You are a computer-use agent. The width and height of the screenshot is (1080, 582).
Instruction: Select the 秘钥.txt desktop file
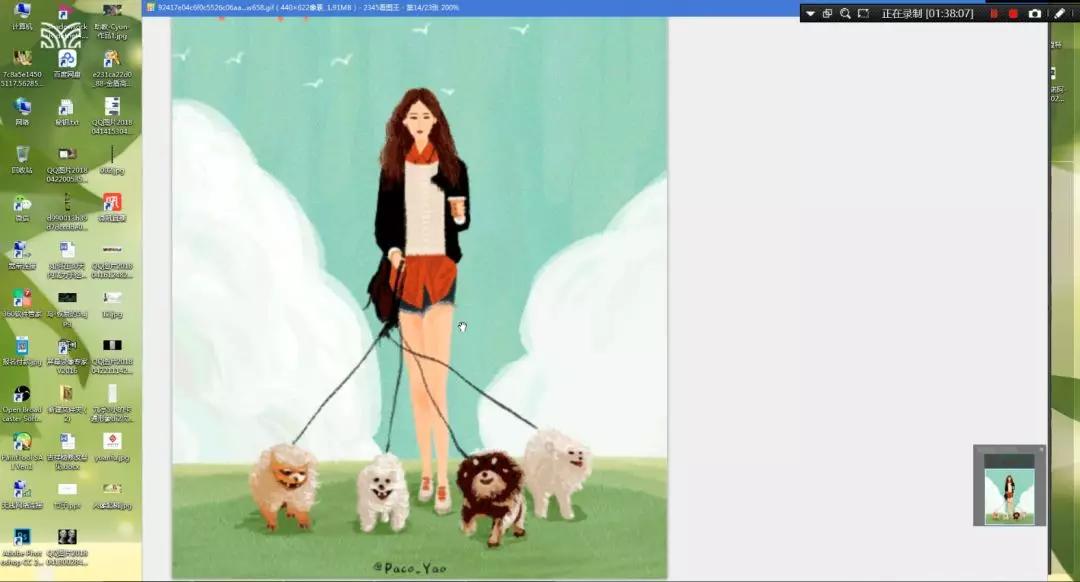[67, 112]
